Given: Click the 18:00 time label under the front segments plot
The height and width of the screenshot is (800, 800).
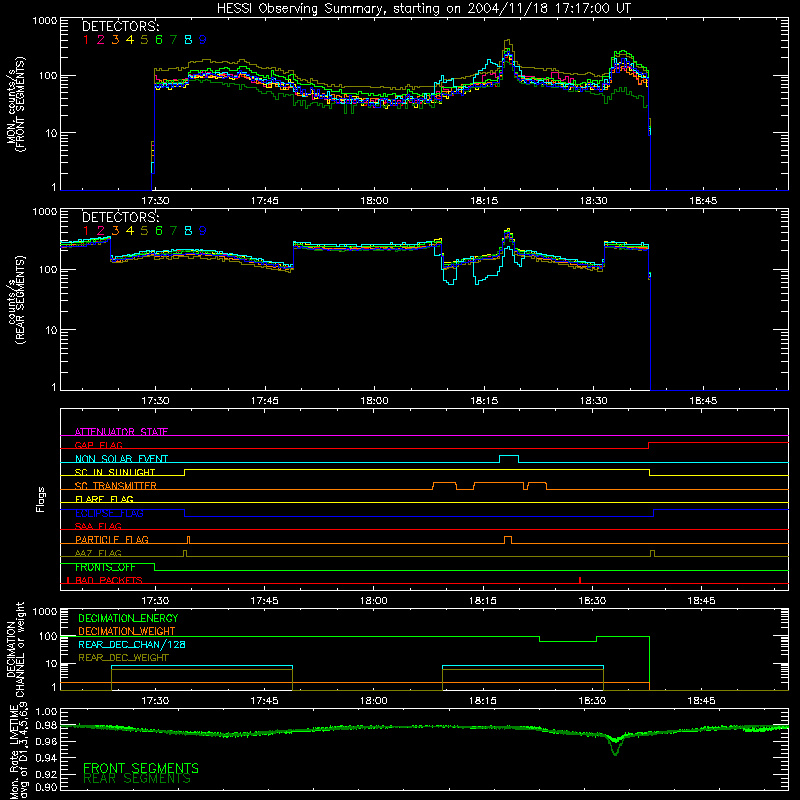Looking at the screenshot, I should click(374, 201).
